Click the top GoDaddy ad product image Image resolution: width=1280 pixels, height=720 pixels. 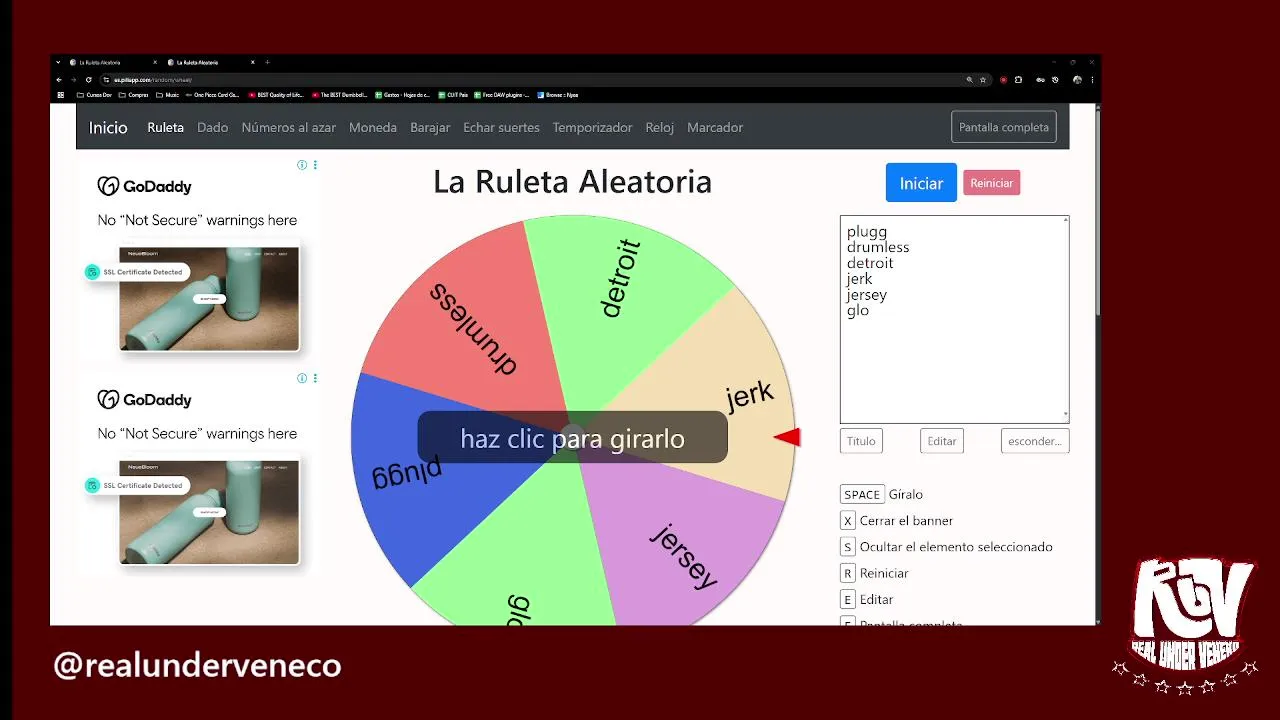(209, 299)
